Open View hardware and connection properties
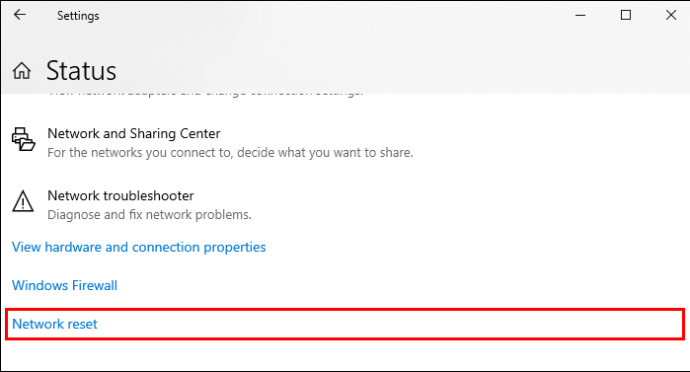Viewport: 690px width, 372px height. pyautogui.click(x=139, y=247)
